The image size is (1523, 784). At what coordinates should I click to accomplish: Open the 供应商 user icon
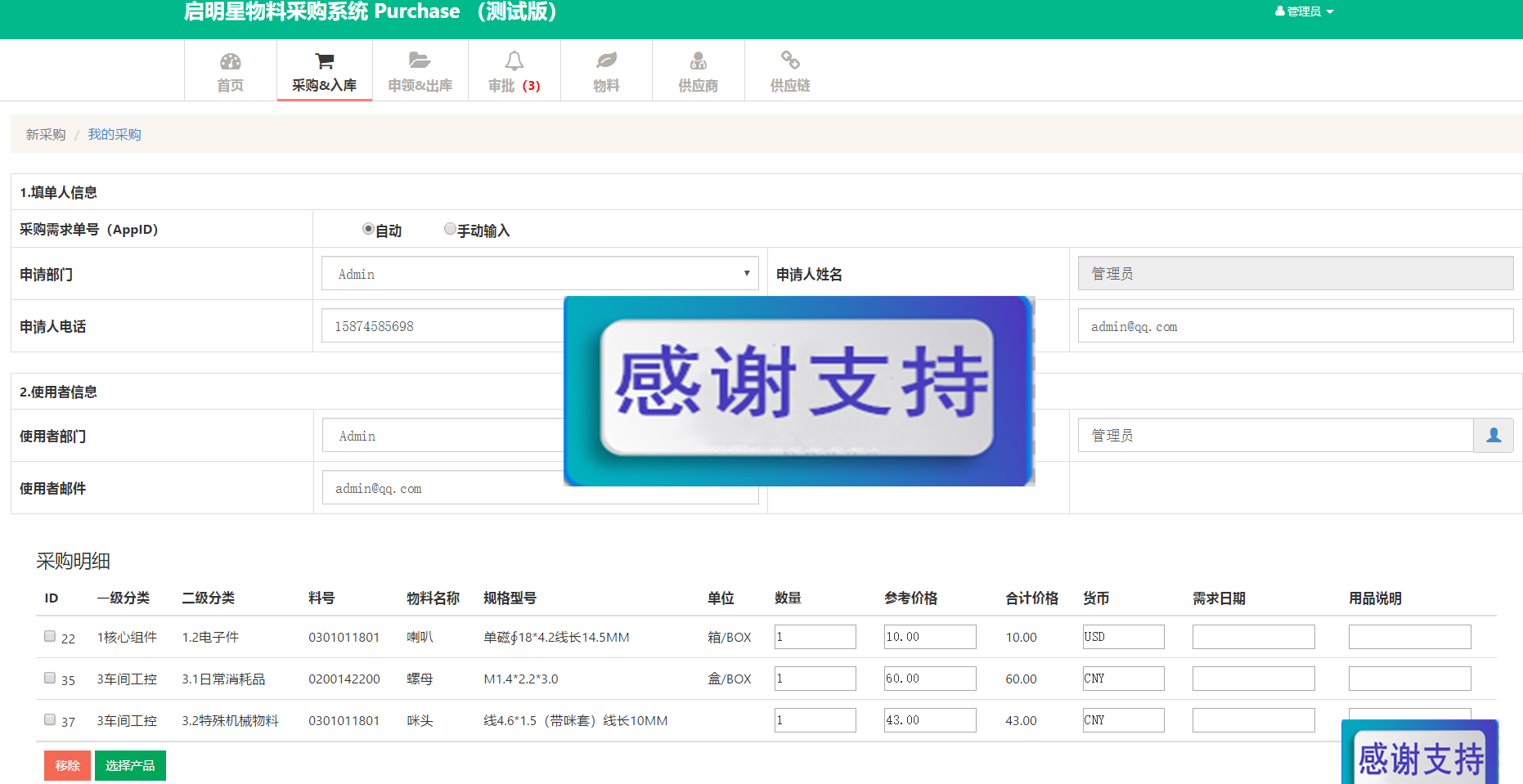tap(698, 60)
